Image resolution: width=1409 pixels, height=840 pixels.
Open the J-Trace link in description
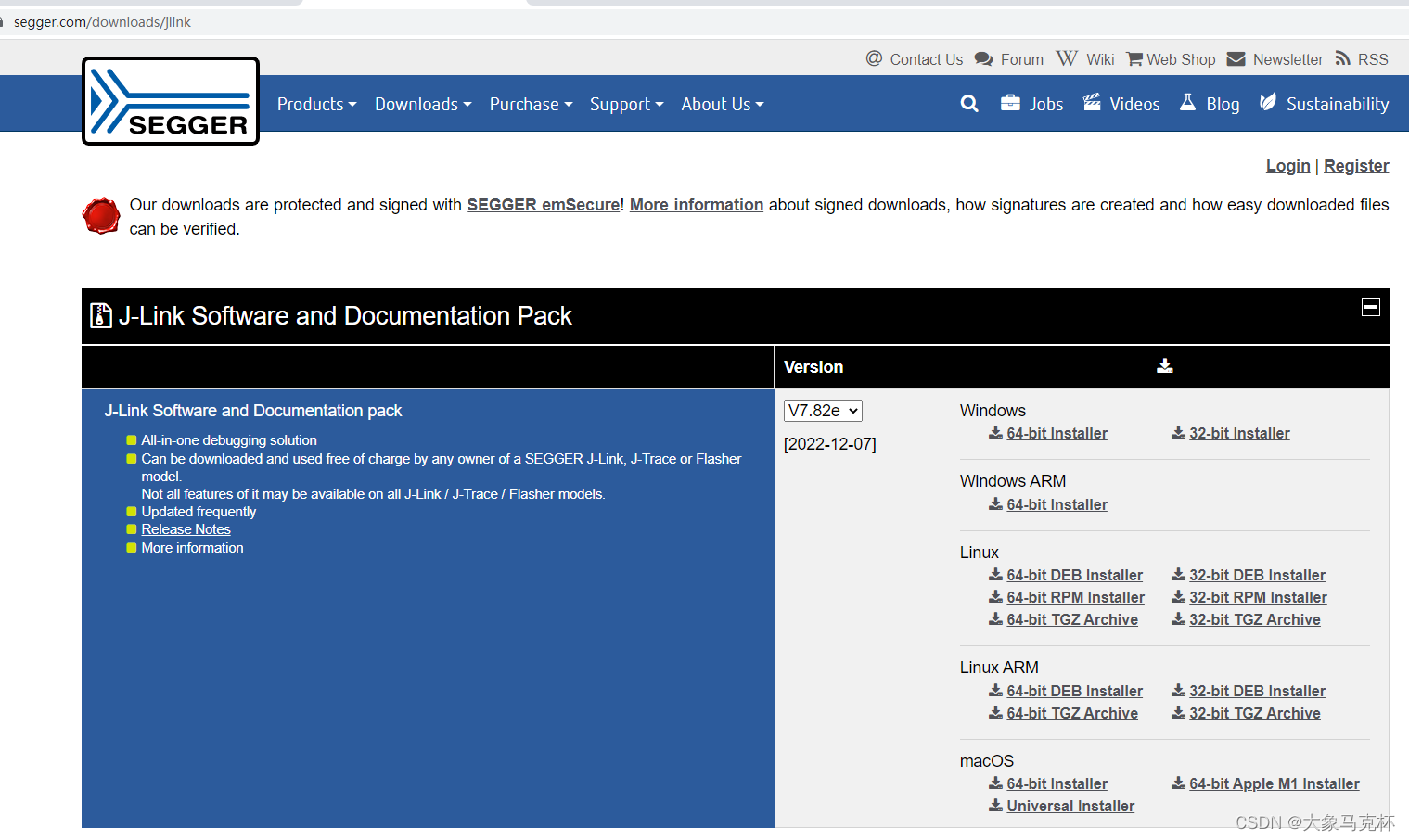click(x=653, y=459)
